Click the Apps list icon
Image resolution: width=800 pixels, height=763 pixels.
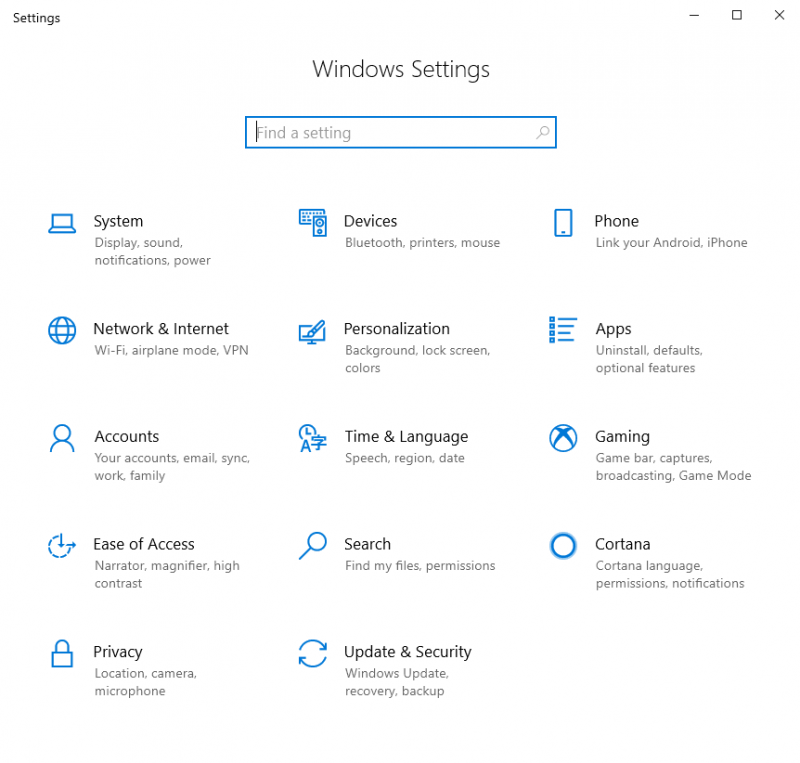pos(563,330)
